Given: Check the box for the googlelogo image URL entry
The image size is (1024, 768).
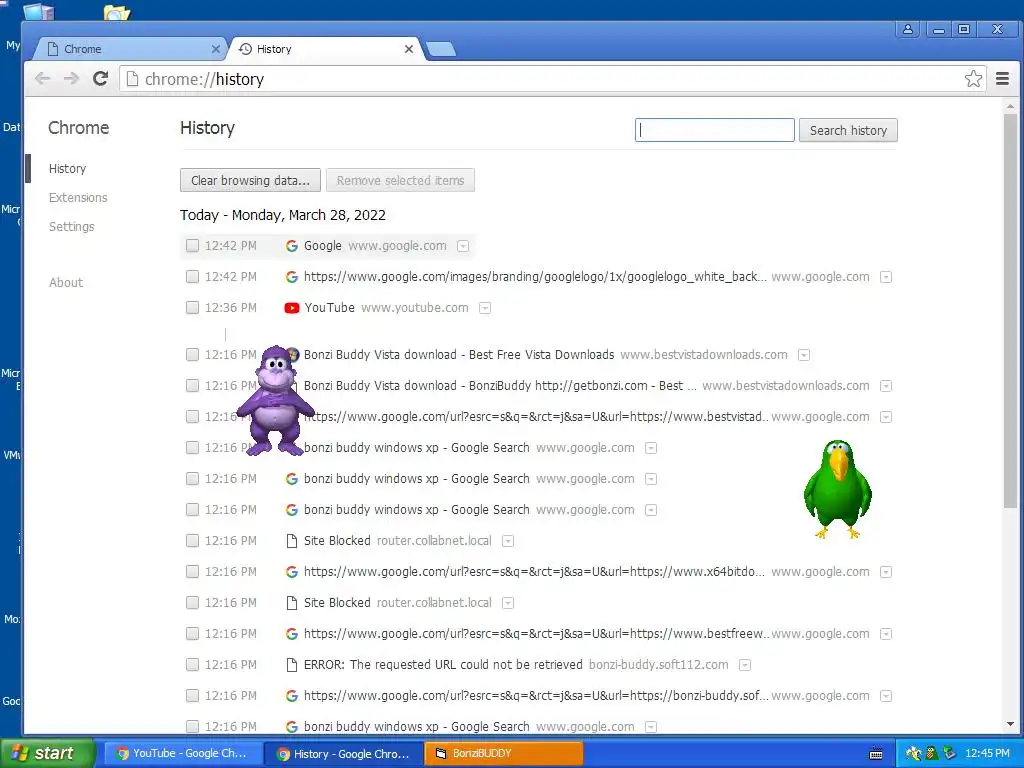Looking at the screenshot, I should click(x=192, y=276).
